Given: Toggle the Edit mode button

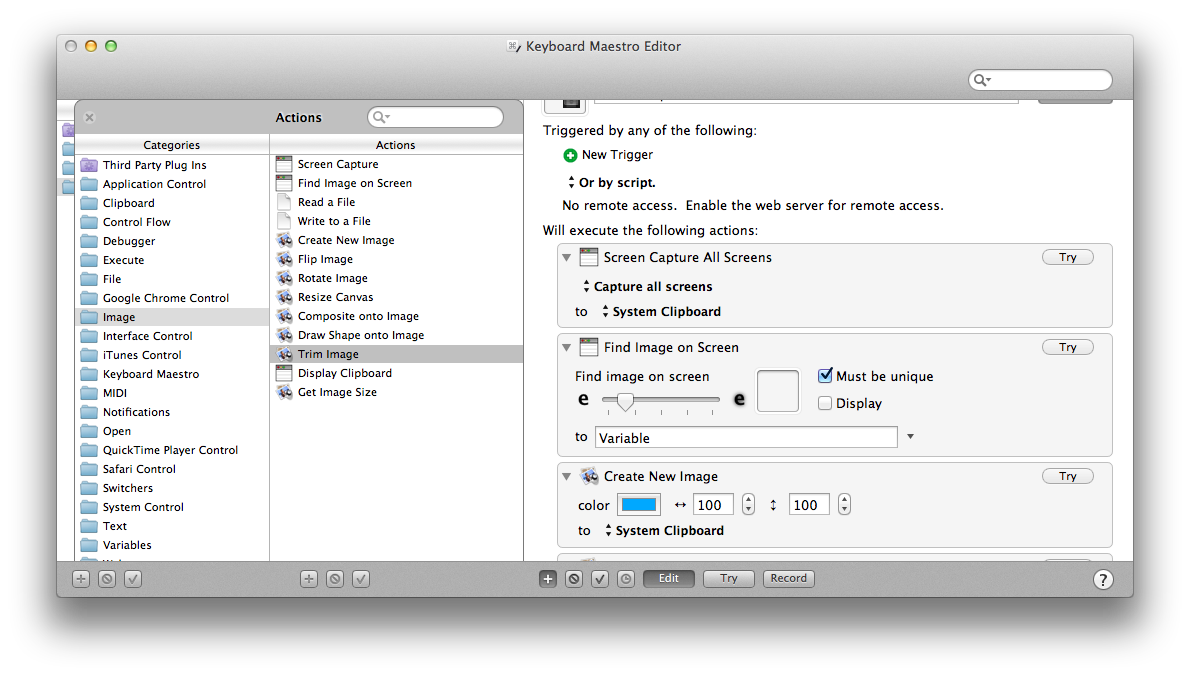Looking at the screenshot, I should tap(668, 578).
